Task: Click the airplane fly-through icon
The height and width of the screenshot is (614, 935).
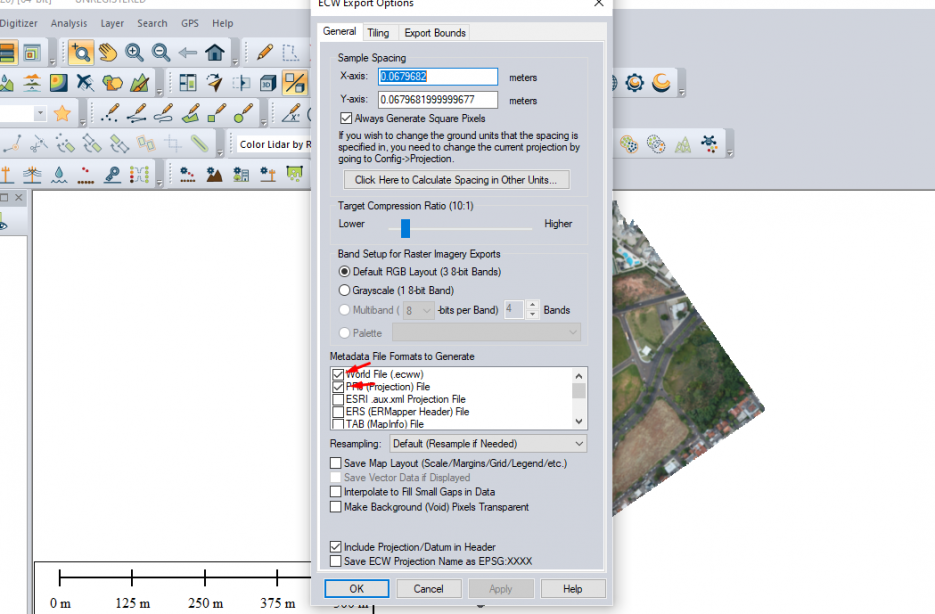Action: (x=85, y=83)
